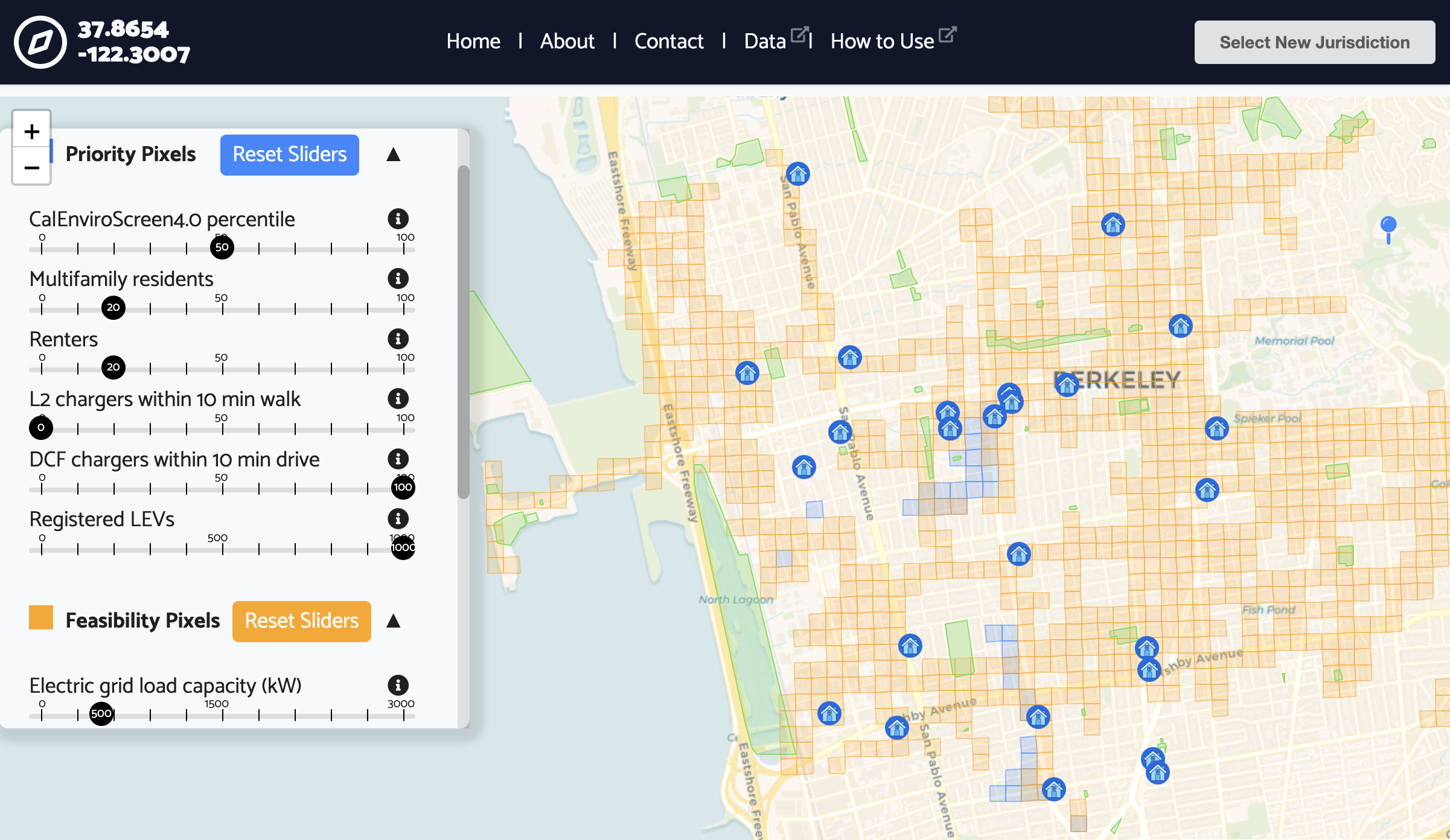Click Registered LEVs slider handle at 1000

pyautogui.click(x=403, y=548)
